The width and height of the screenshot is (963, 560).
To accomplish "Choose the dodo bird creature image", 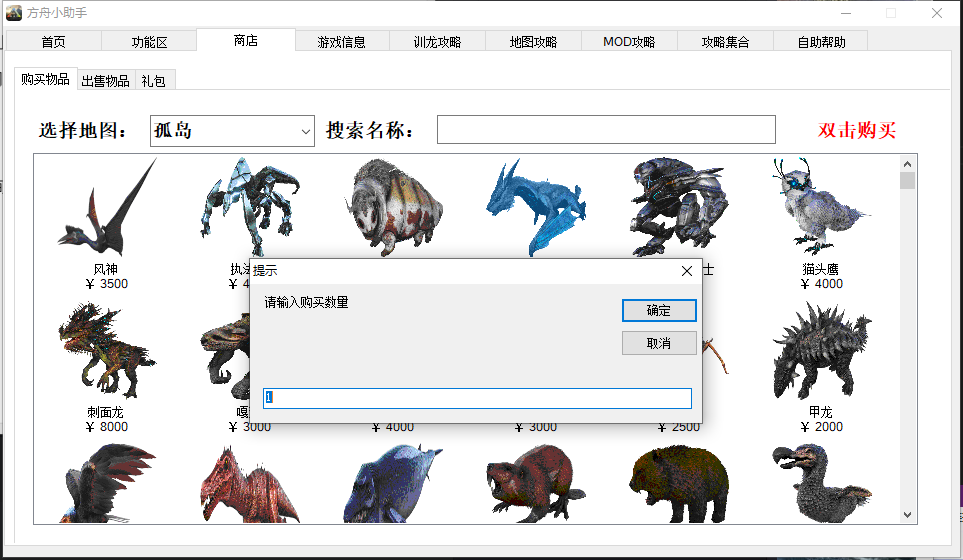I will coord(820,484).
